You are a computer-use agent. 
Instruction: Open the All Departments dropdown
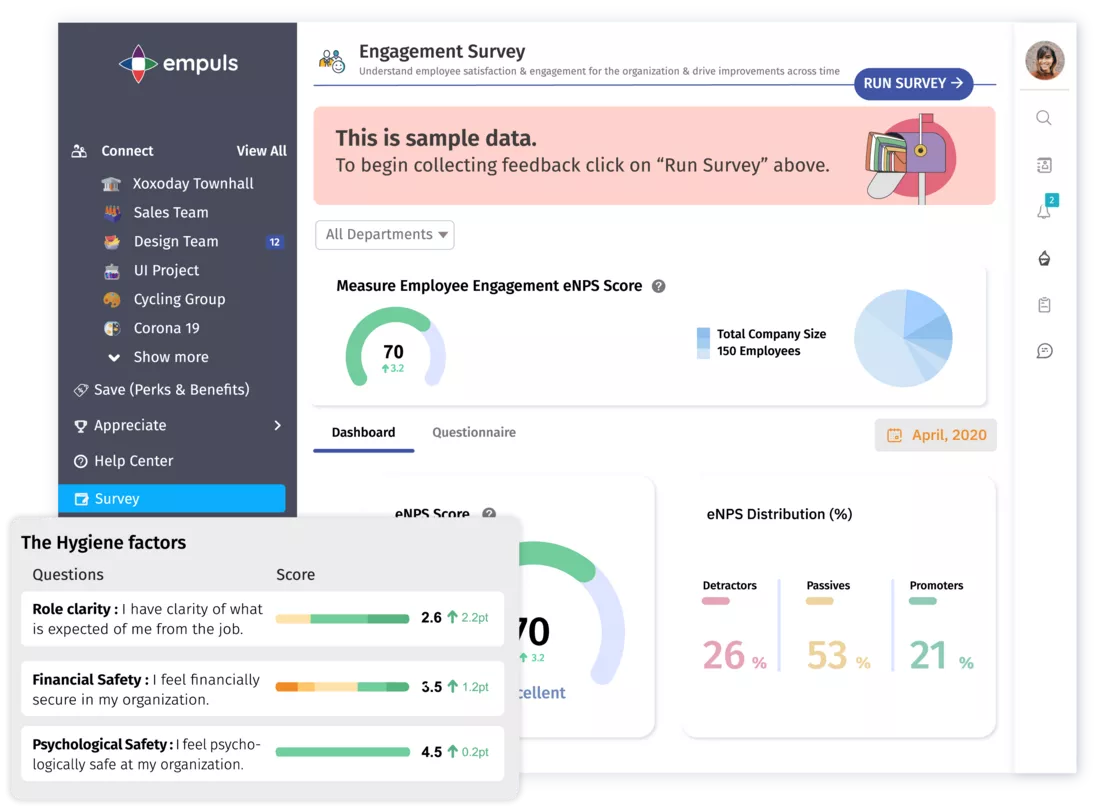[x=385, y=235]
